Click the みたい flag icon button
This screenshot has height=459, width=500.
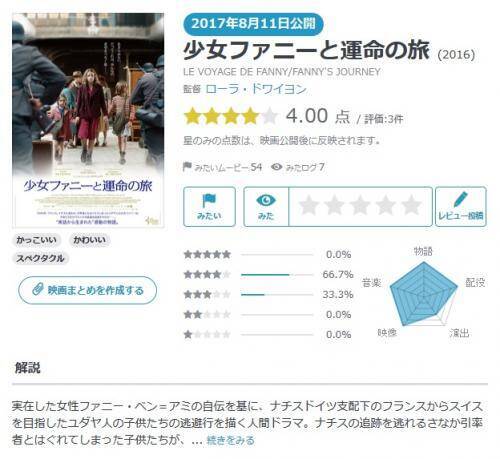pyautogui.click(x=209, y=207)
